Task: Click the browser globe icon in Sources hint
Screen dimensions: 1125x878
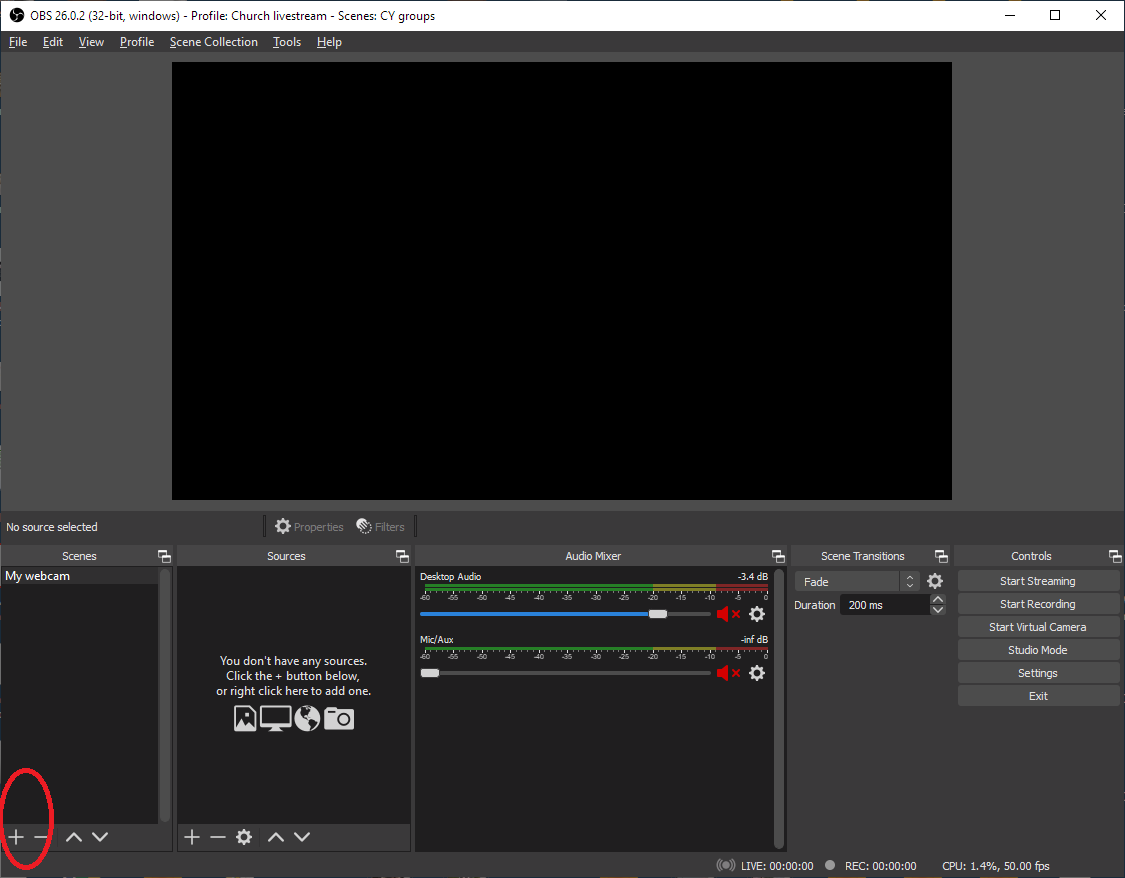Action: (x=307, y=718)
